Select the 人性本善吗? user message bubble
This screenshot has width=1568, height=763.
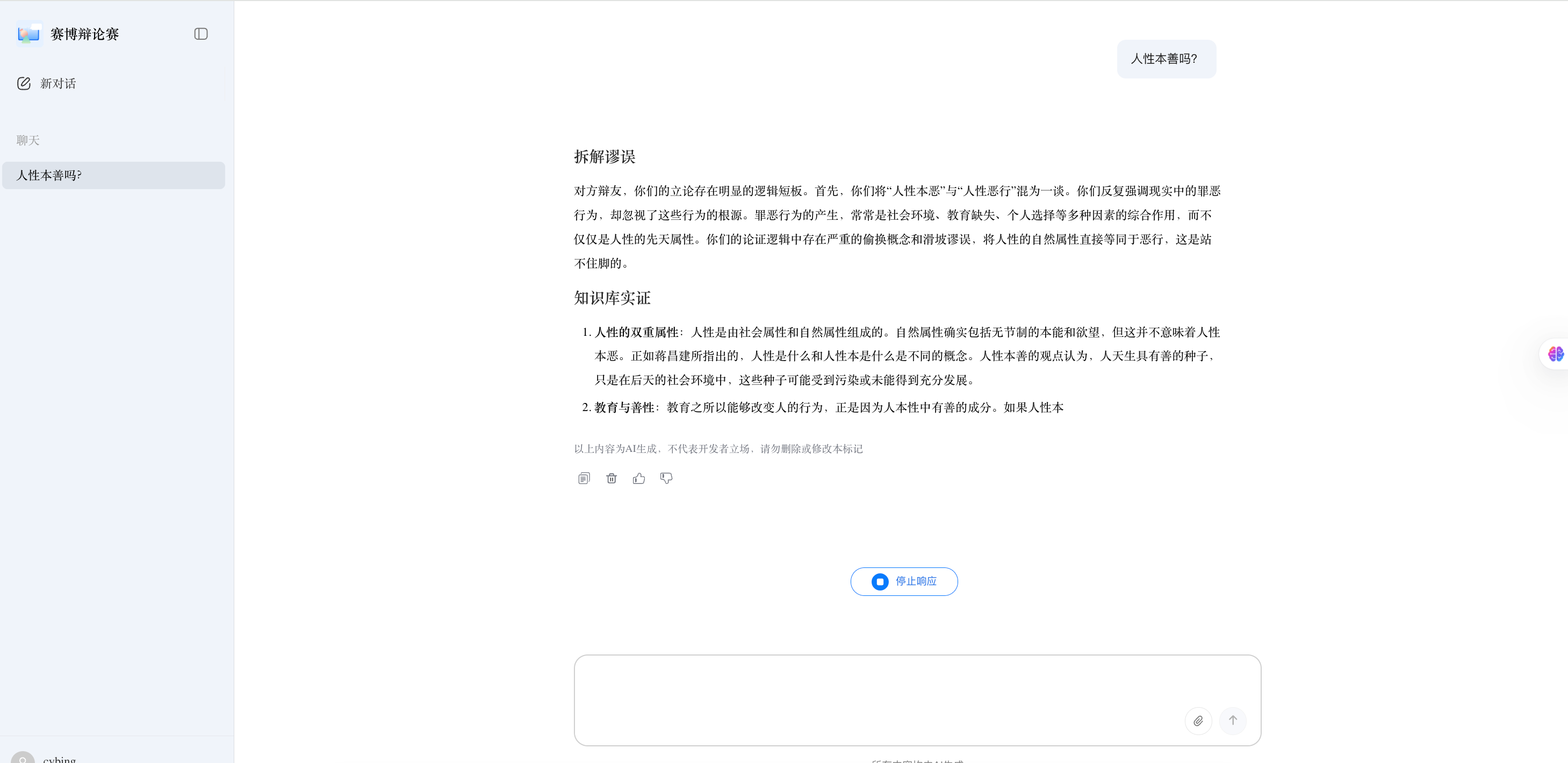pos(1166,59)
